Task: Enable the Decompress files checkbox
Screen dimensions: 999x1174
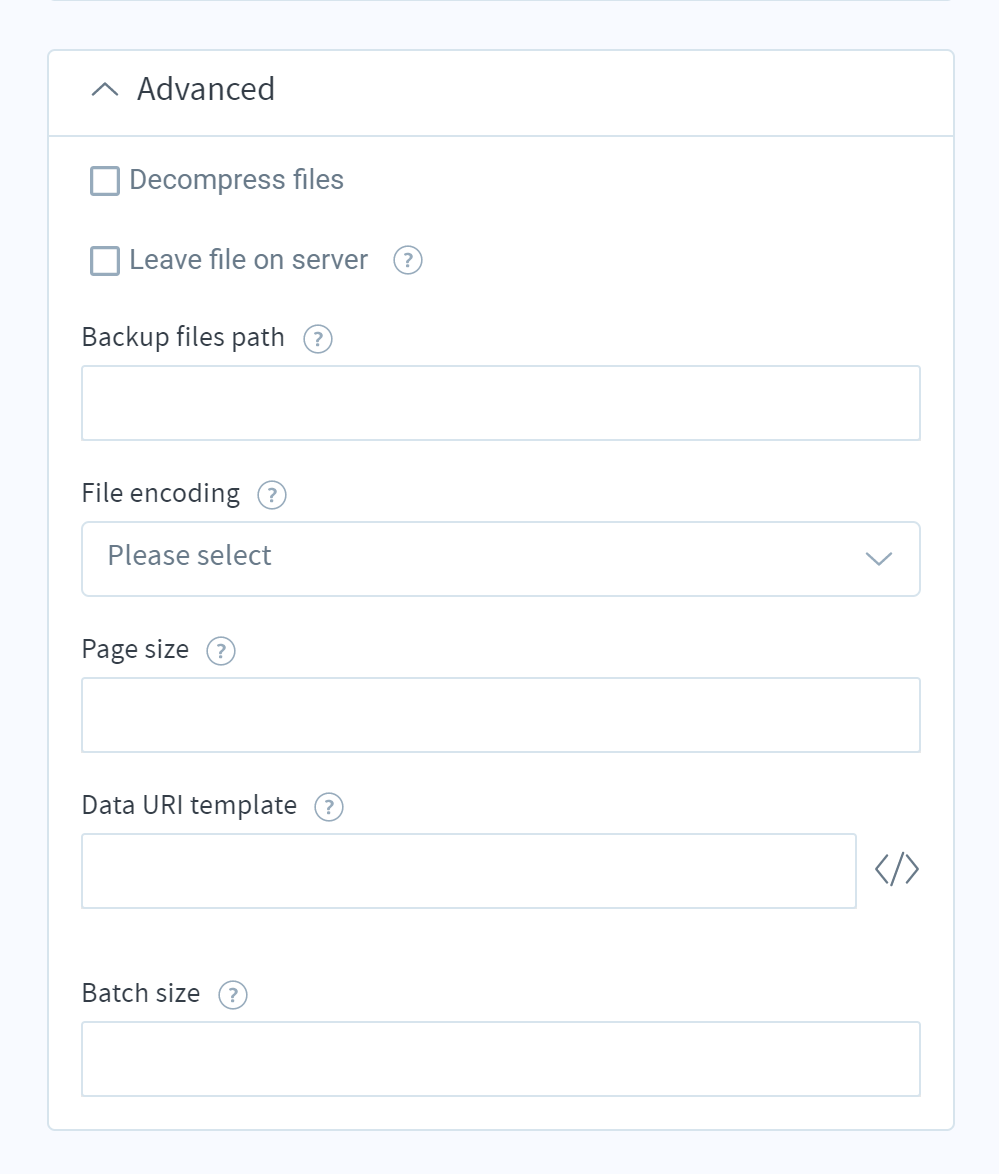Action: click(x=105, y=181)
